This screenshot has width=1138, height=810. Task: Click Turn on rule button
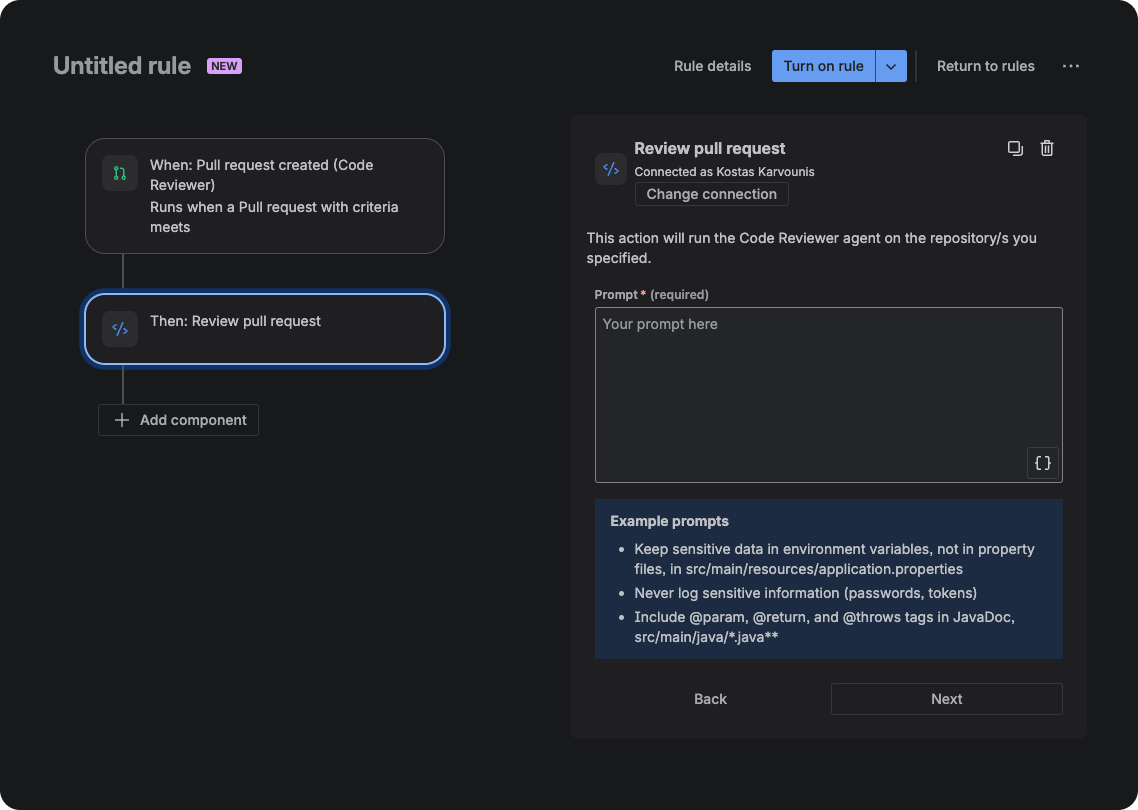(x=824, y=66)
